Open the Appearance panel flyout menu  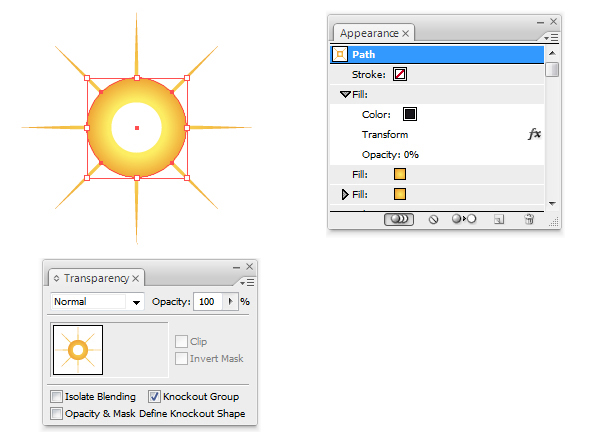(x=551, y=37)
